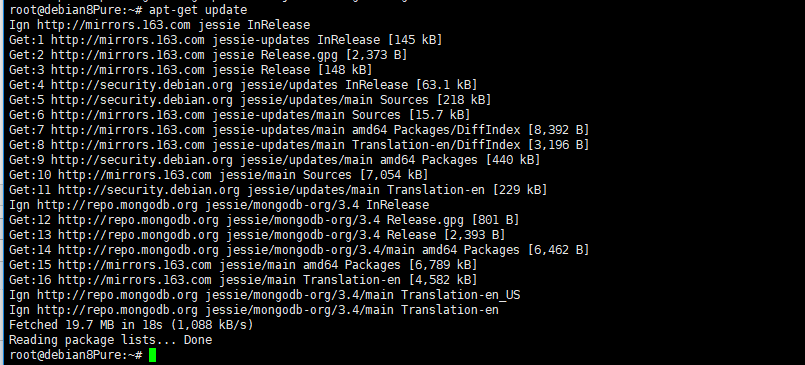Viewport: 805px width, 365px height.
Task: Click the Get:1 jessie-updates InRelease line
Action: pyautogui.click(x=225, y=40)
